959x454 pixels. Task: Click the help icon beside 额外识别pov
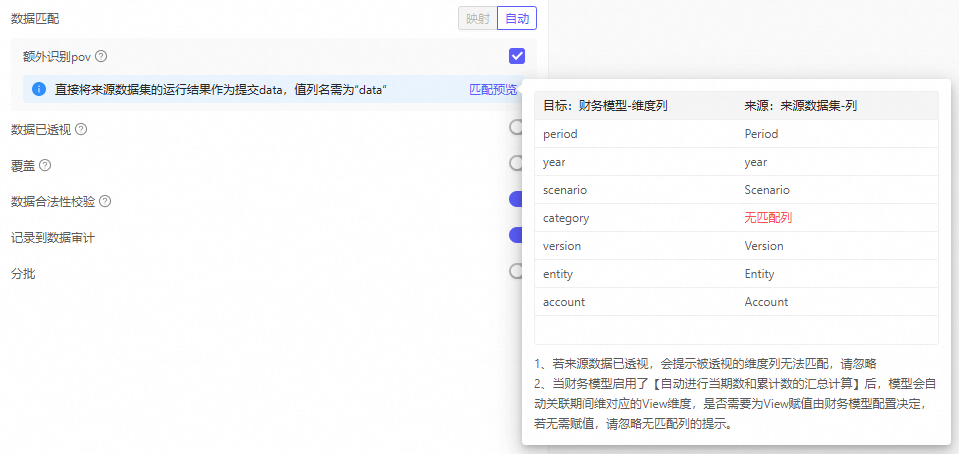coord(101,57)
